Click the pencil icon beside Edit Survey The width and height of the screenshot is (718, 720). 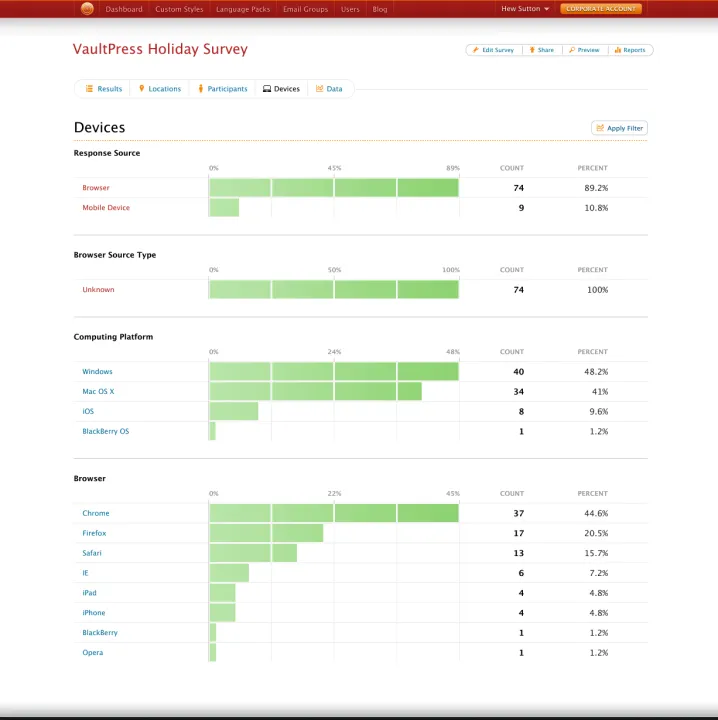[476, 50]
